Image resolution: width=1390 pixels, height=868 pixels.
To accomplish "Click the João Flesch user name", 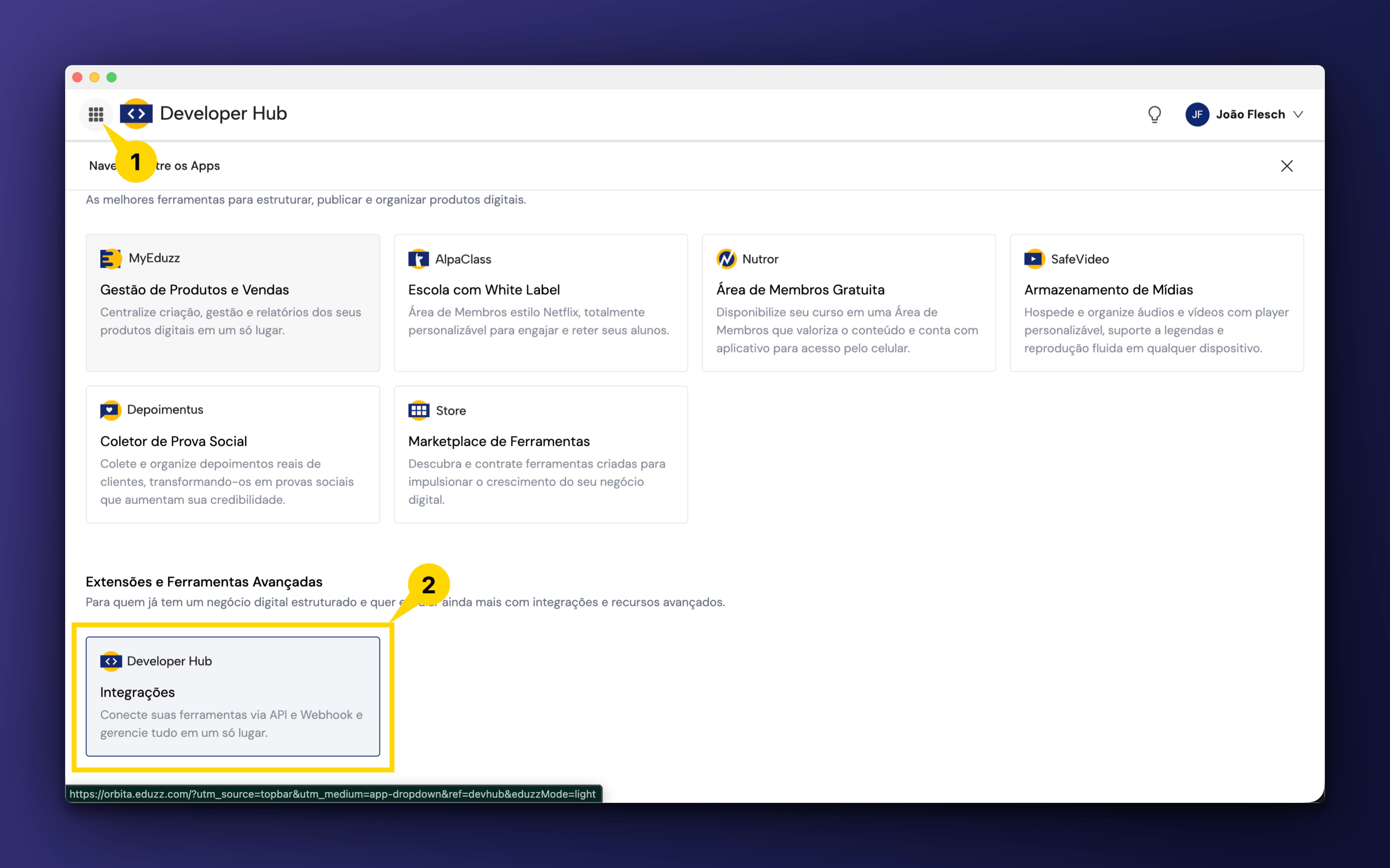I will [x=1250, y=114].
